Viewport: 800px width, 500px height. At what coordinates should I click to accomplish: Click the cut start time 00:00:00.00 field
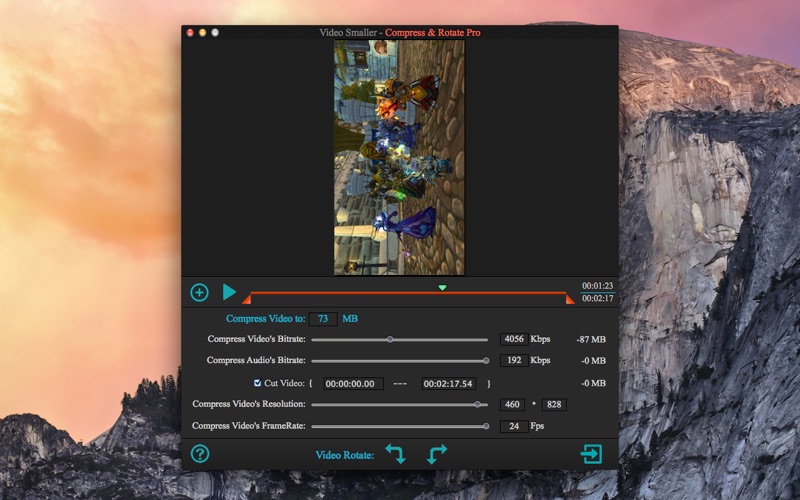(x=354, y=384)
